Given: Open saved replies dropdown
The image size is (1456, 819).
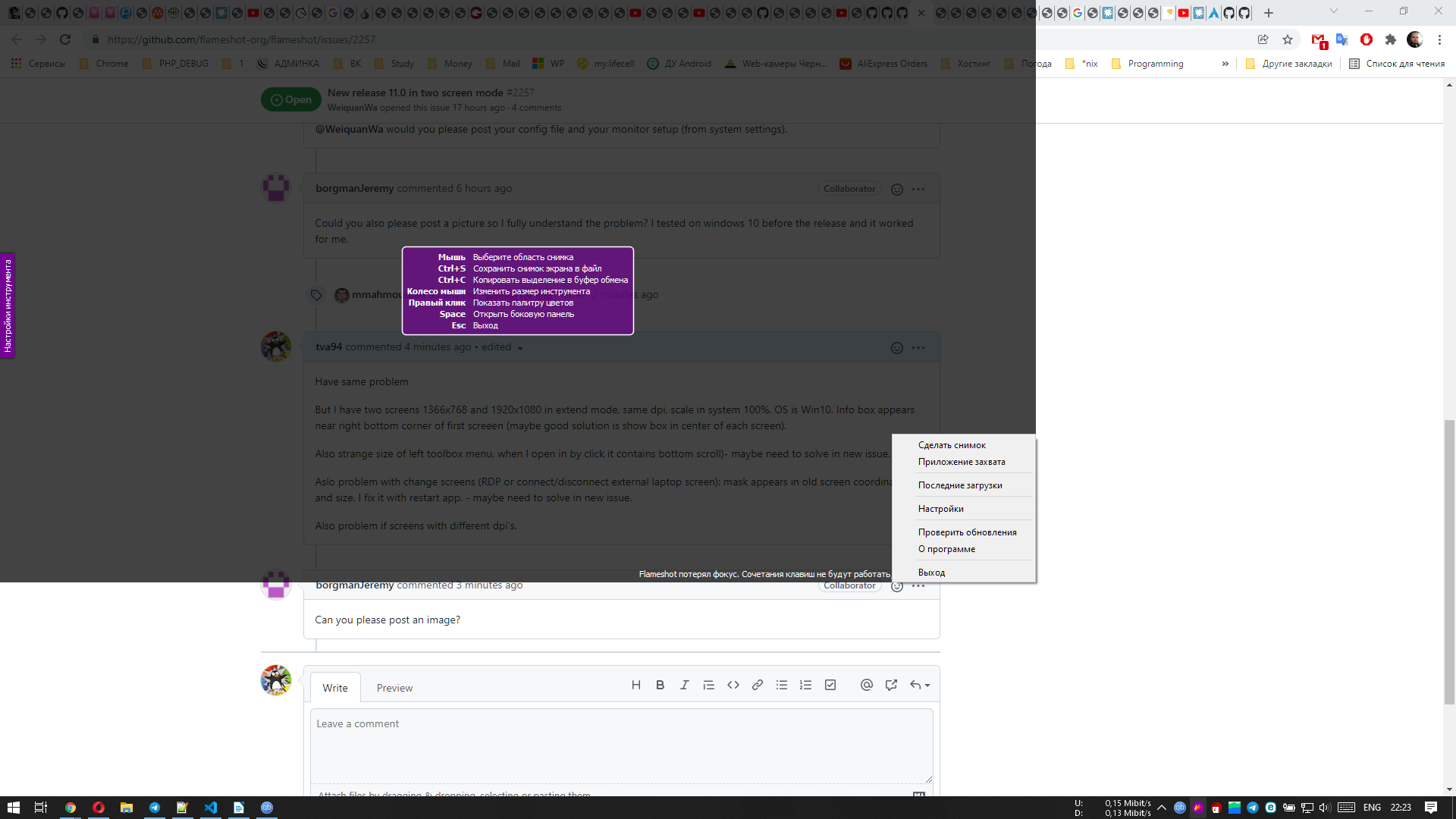Looking at the screenshot, I should [x=919, y=685].
